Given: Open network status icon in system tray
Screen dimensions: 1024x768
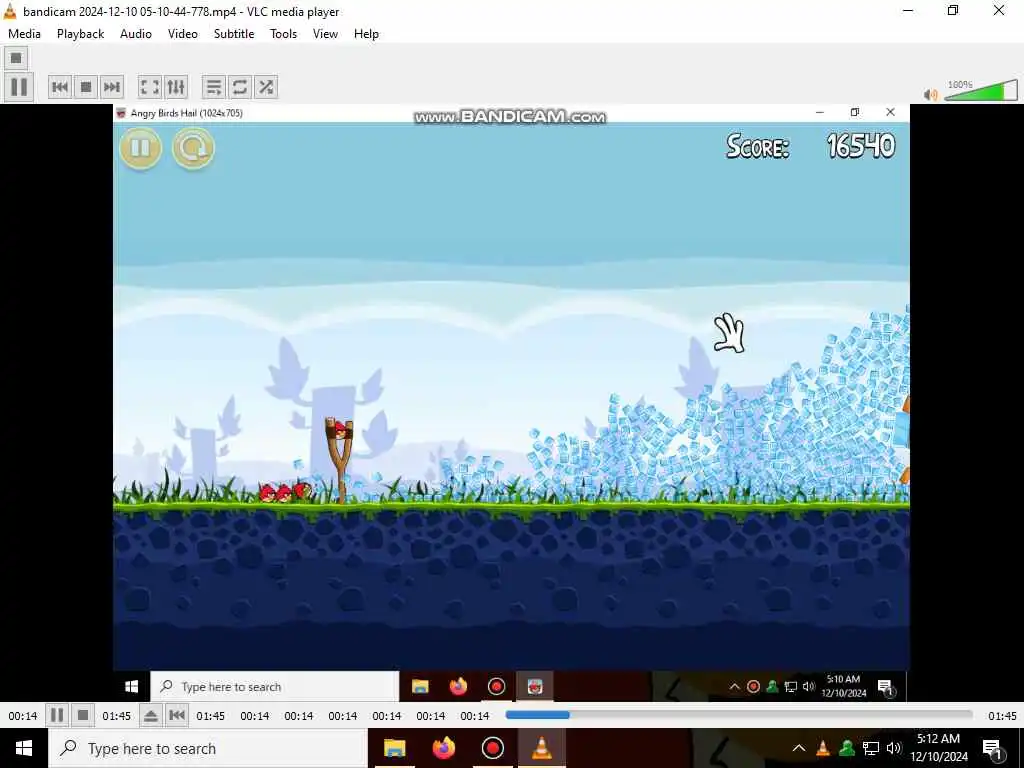Looking at the screenshot, I should pyautogui.click(x=871, y=748).
